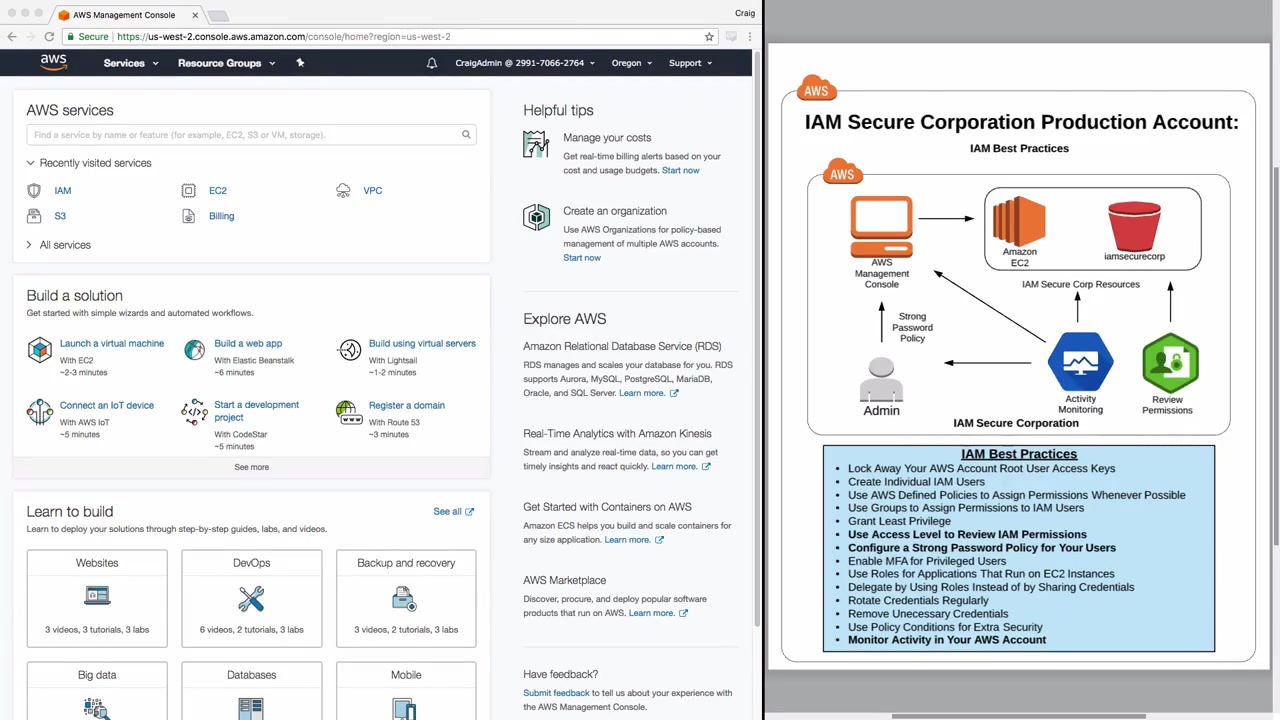The height and width of the screenshot is (720, 1280).
Task: Open the Resource Groups dropdown
Action: click(226, 63)
